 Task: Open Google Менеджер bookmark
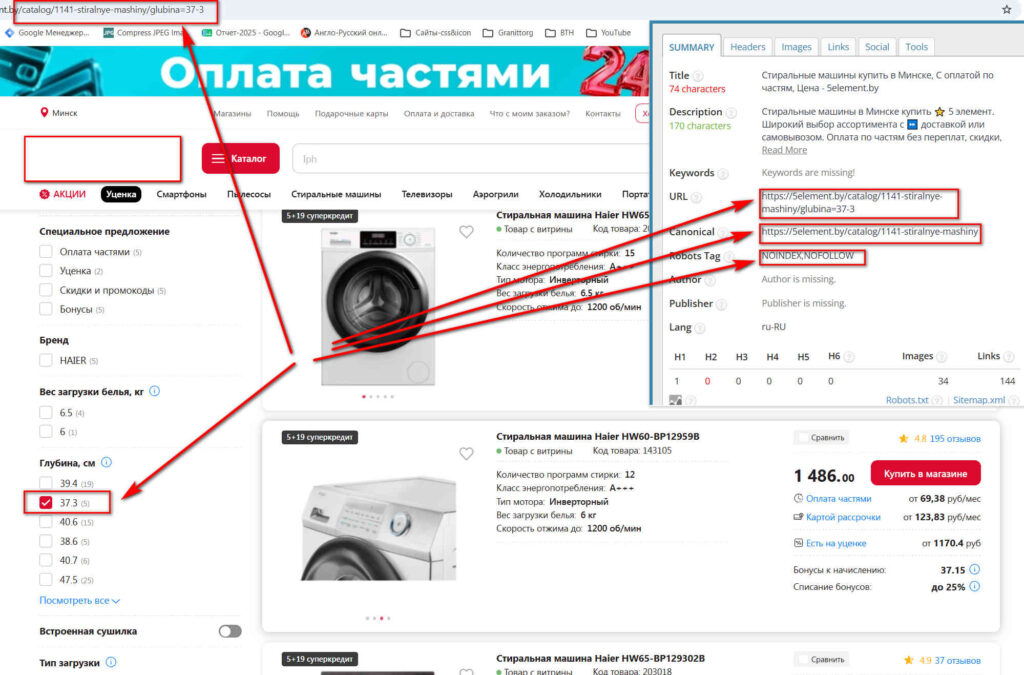(x=47, y=33)
